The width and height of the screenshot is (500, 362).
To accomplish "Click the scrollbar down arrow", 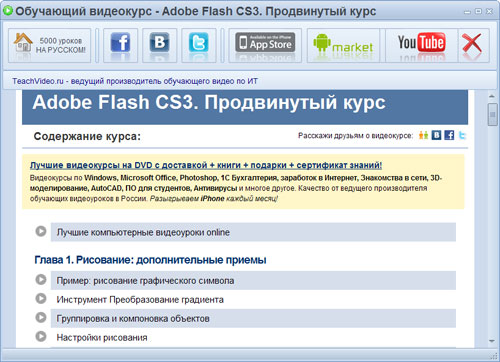I will pyautogui.click(x=492, y=341).
